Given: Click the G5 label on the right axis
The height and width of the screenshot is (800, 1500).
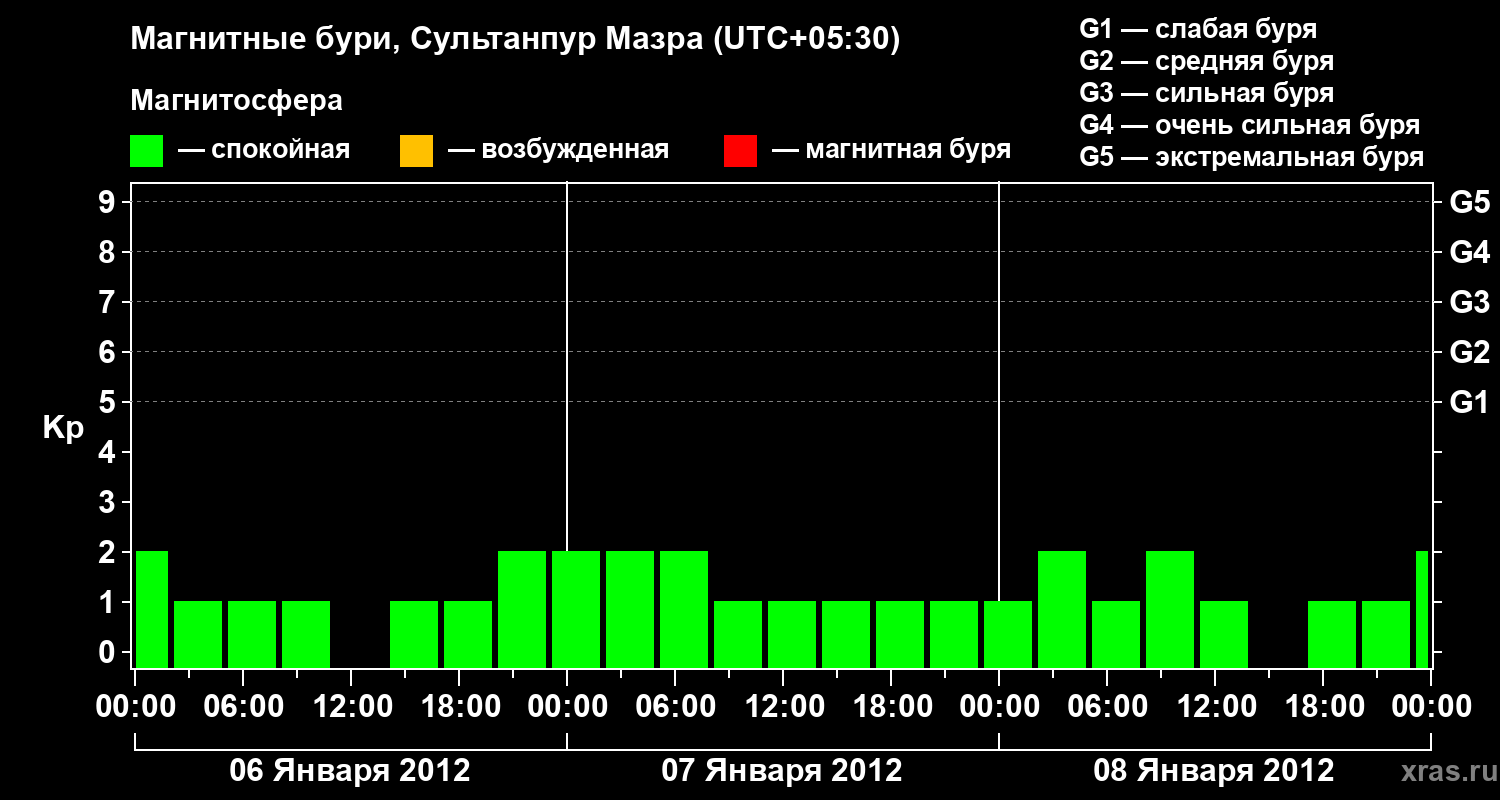Looking at the screenshot, I should pyautogui.click(x=1470, y=202).
